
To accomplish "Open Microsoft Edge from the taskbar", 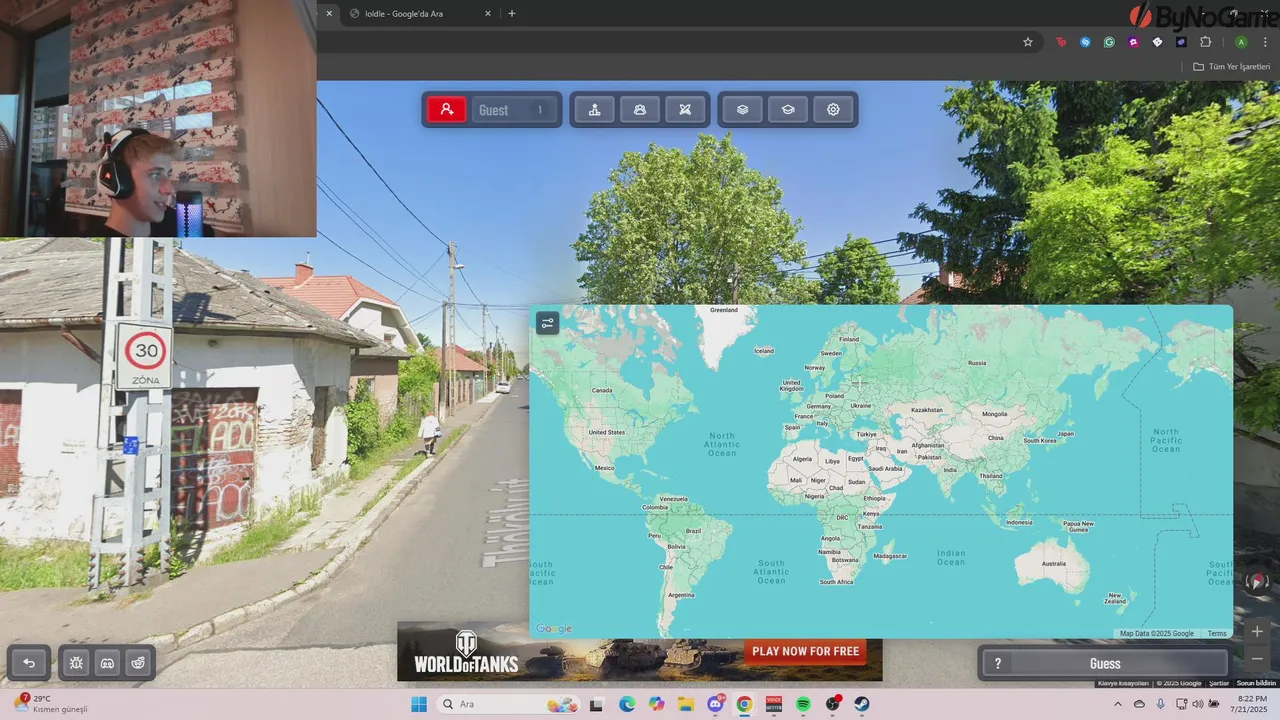I will click(x=626, y=704).
